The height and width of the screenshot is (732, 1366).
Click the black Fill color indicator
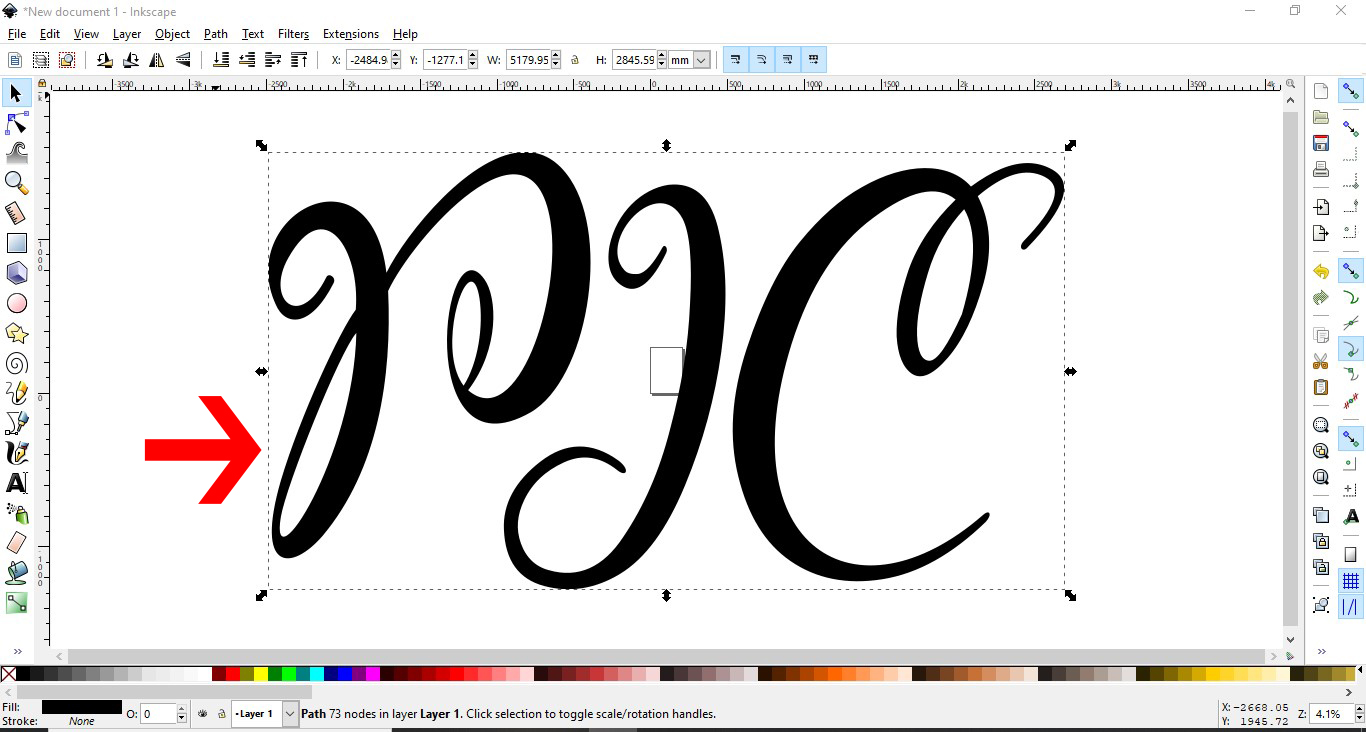[x=82, y=707]
